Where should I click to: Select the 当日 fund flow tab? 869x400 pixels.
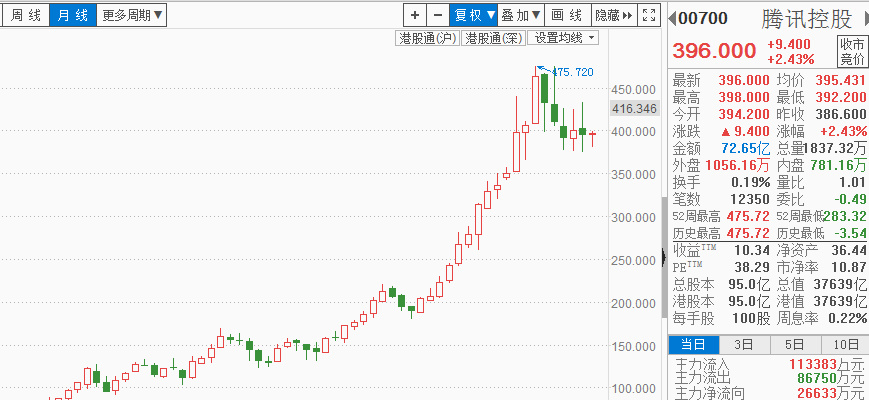coord(693,345)
